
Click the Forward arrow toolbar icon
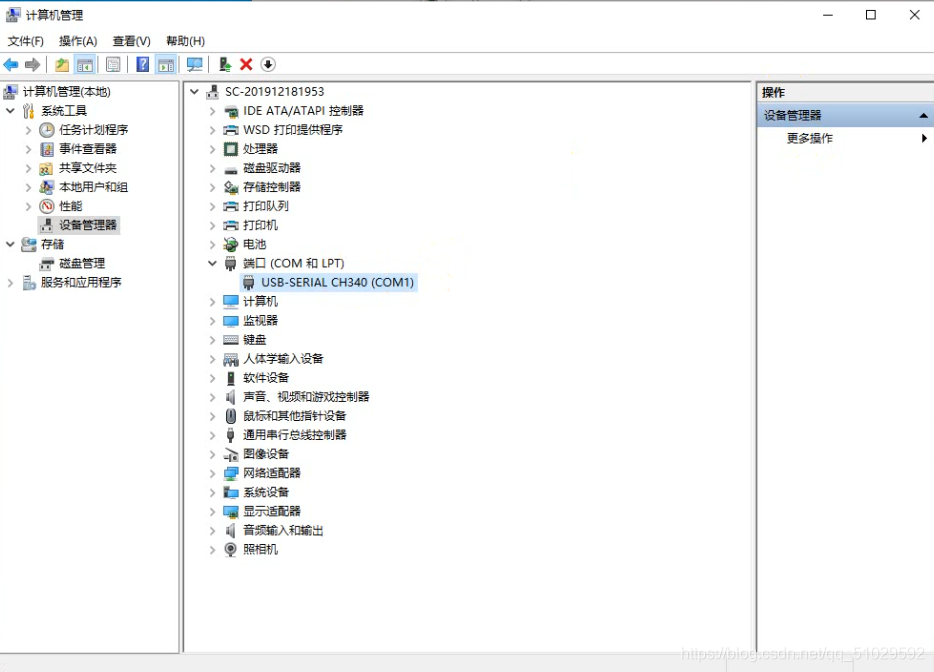33,64
